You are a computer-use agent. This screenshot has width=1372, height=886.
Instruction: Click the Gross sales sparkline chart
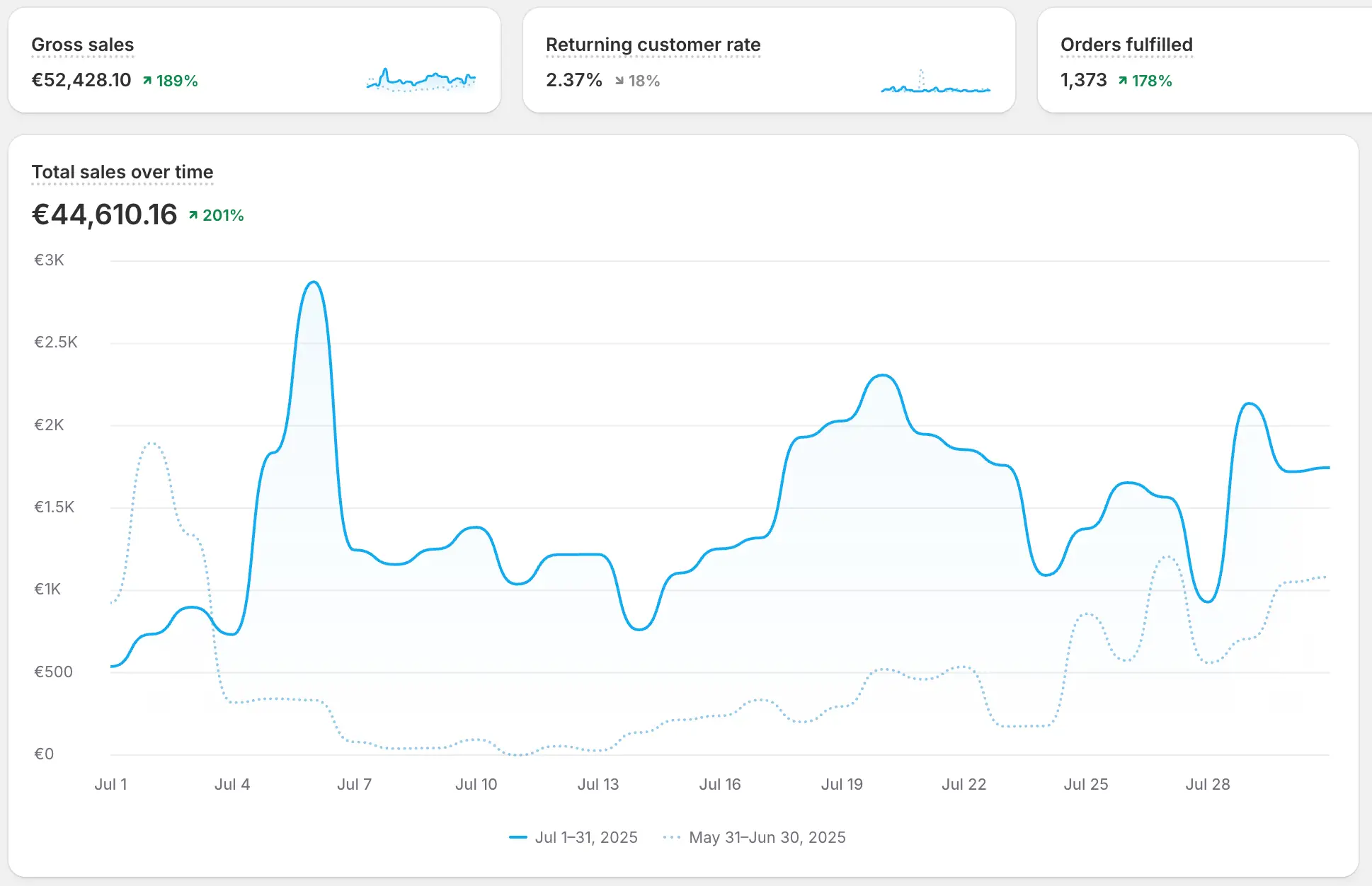click(x=421, y=80)
